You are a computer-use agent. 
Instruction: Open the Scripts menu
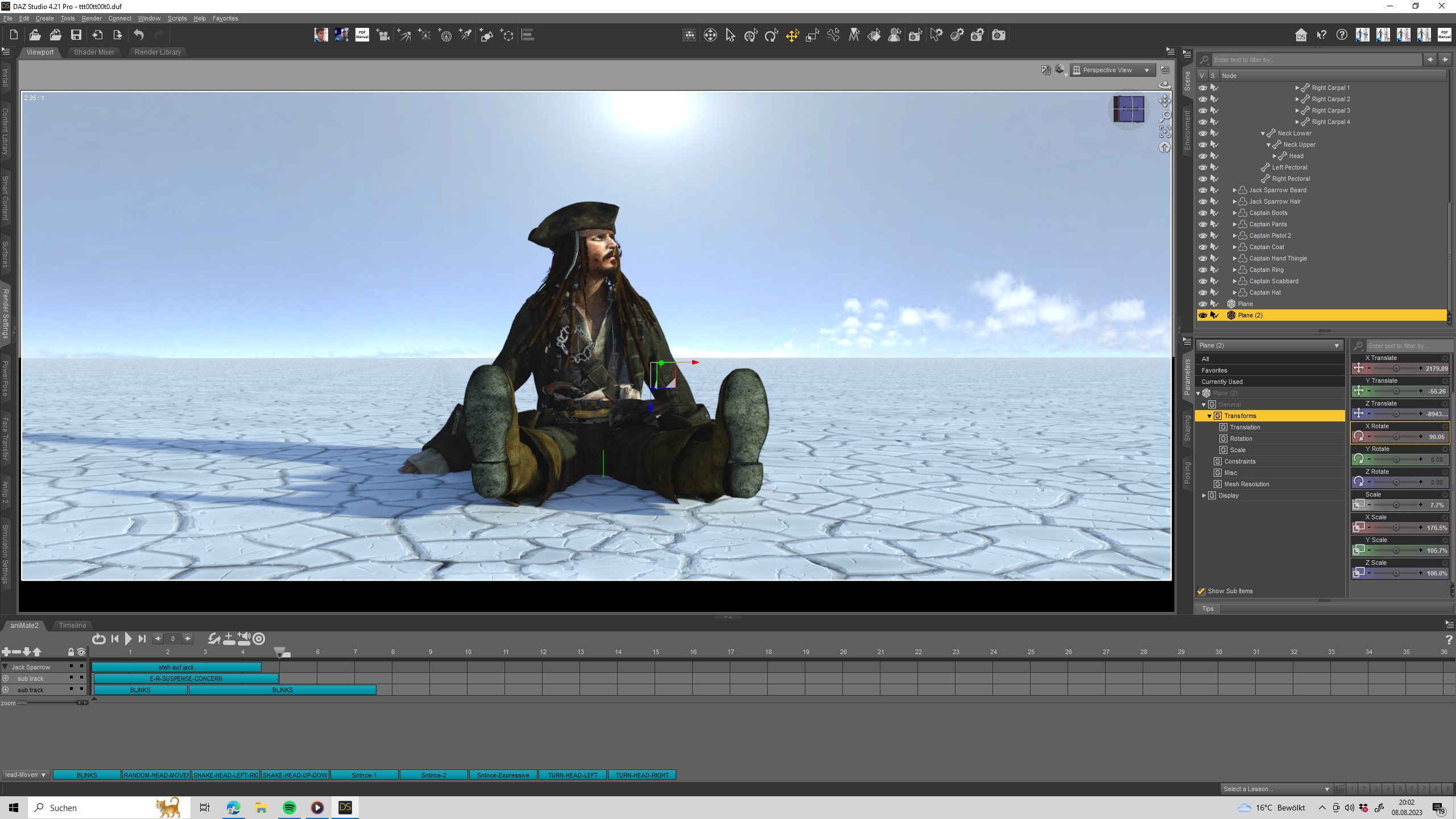point(177,18)
